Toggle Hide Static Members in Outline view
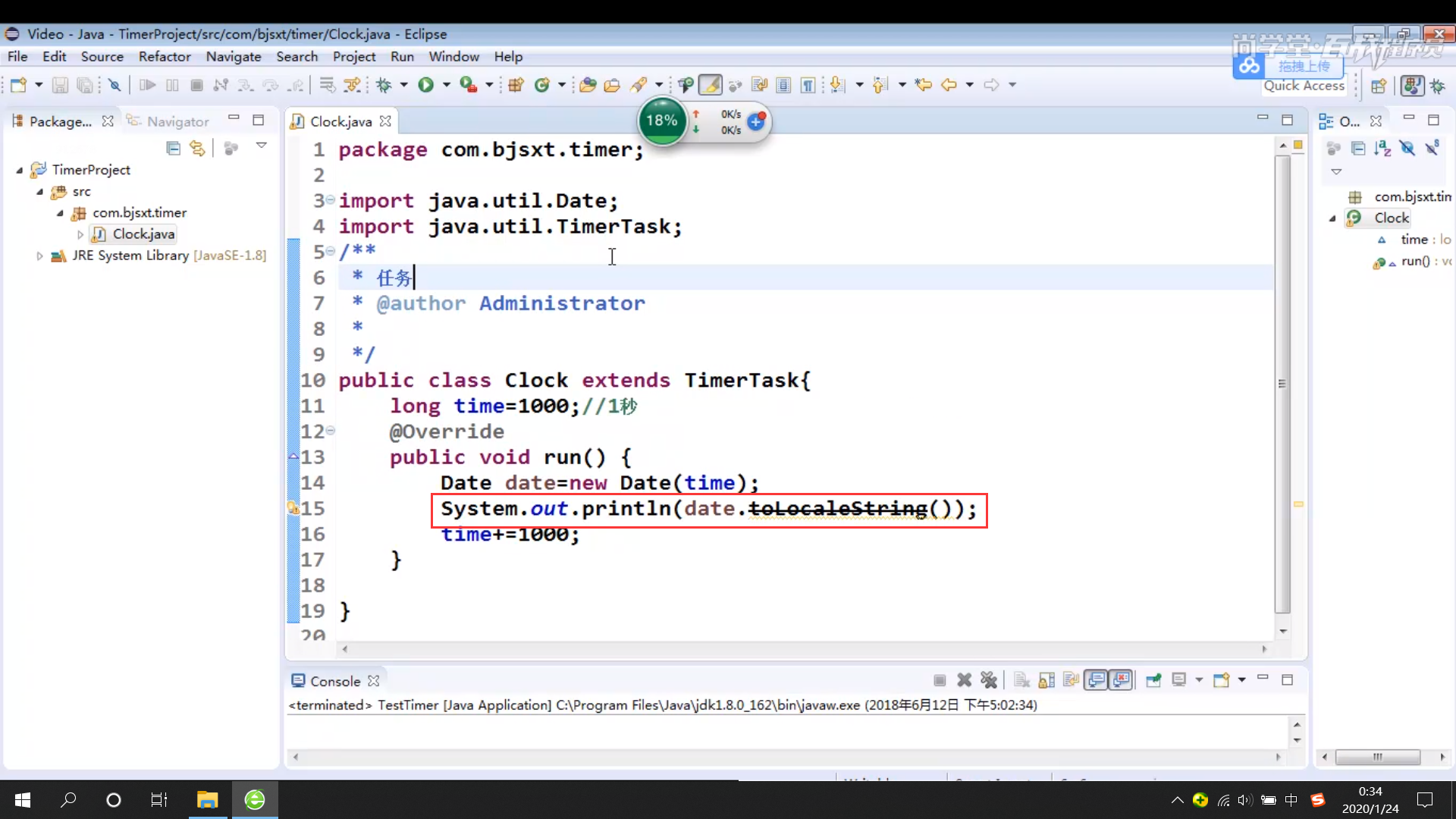 (1432, 148)
